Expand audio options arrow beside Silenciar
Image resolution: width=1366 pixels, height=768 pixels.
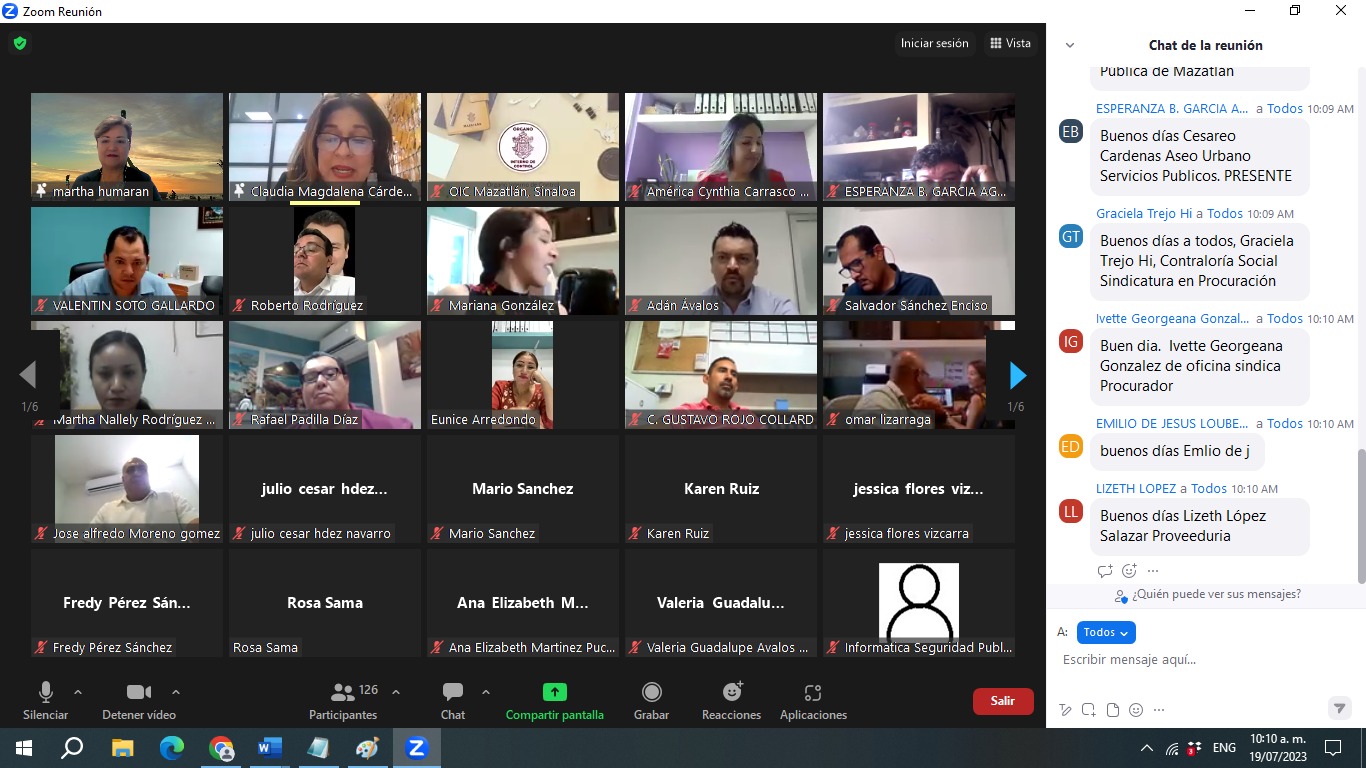click(78, 692)
